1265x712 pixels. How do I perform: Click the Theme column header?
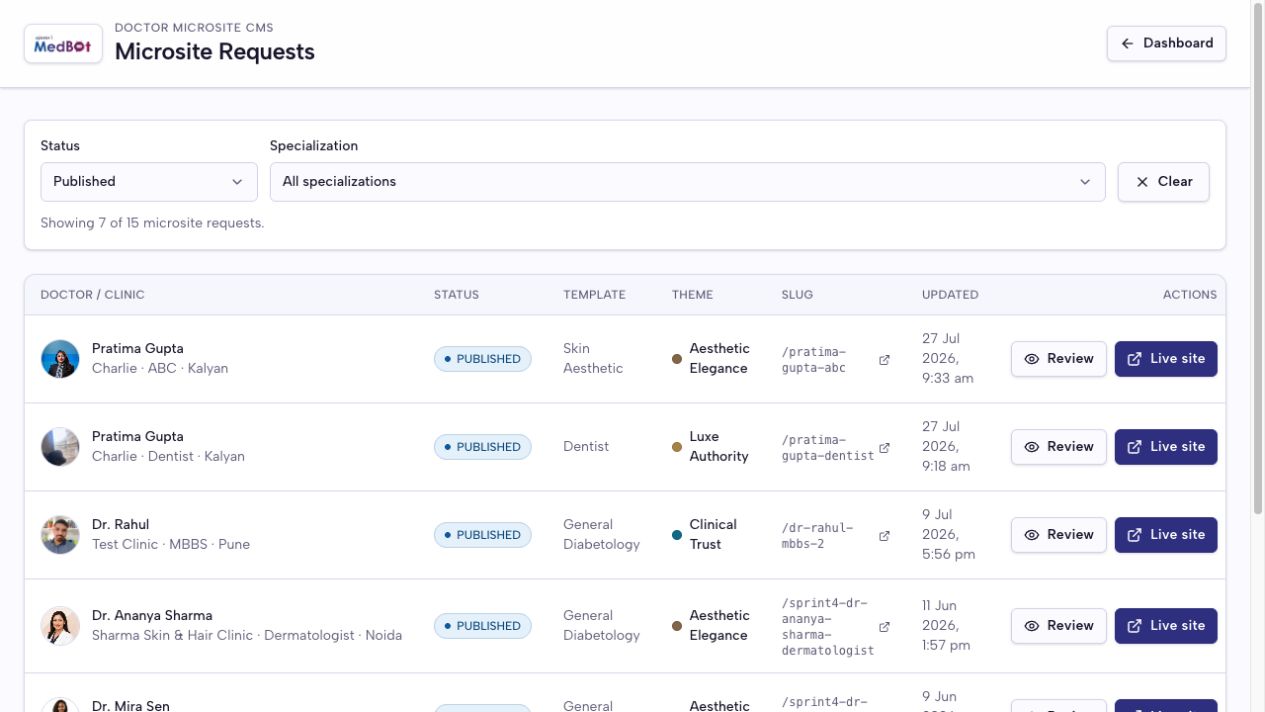coord(692,295)
